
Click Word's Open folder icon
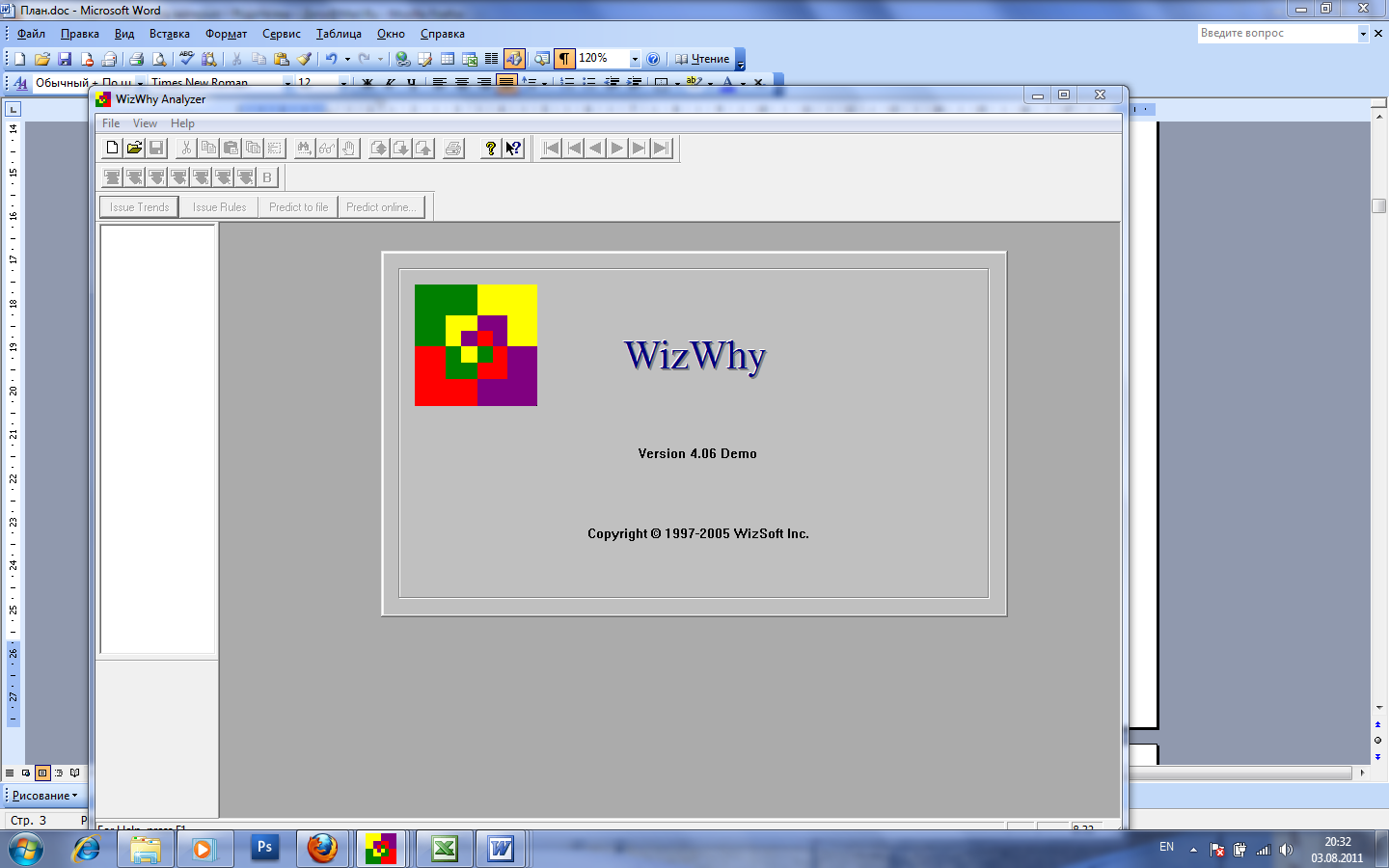(42, 59)
